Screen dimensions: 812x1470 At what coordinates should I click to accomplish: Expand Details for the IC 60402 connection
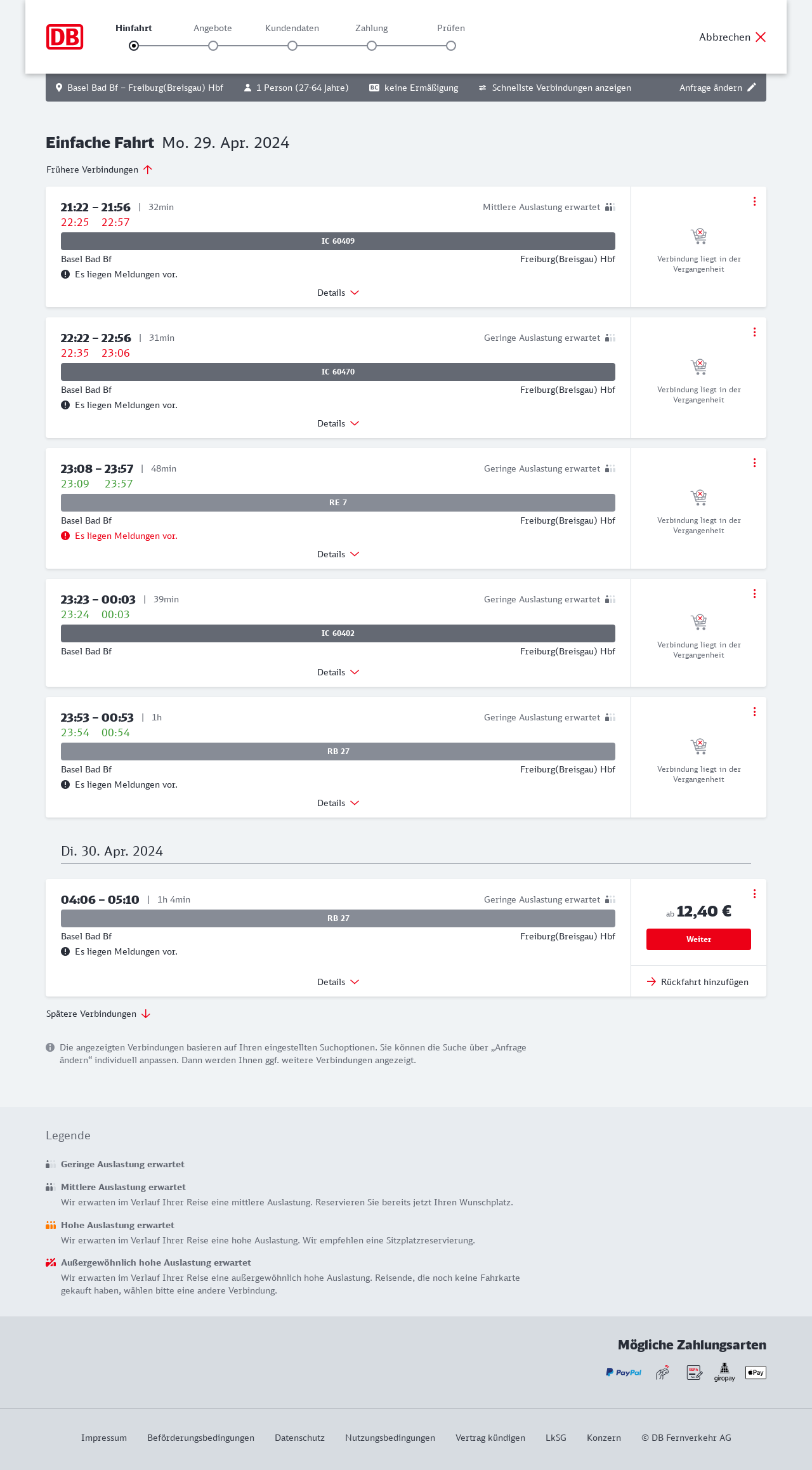(x=338, y=672)
